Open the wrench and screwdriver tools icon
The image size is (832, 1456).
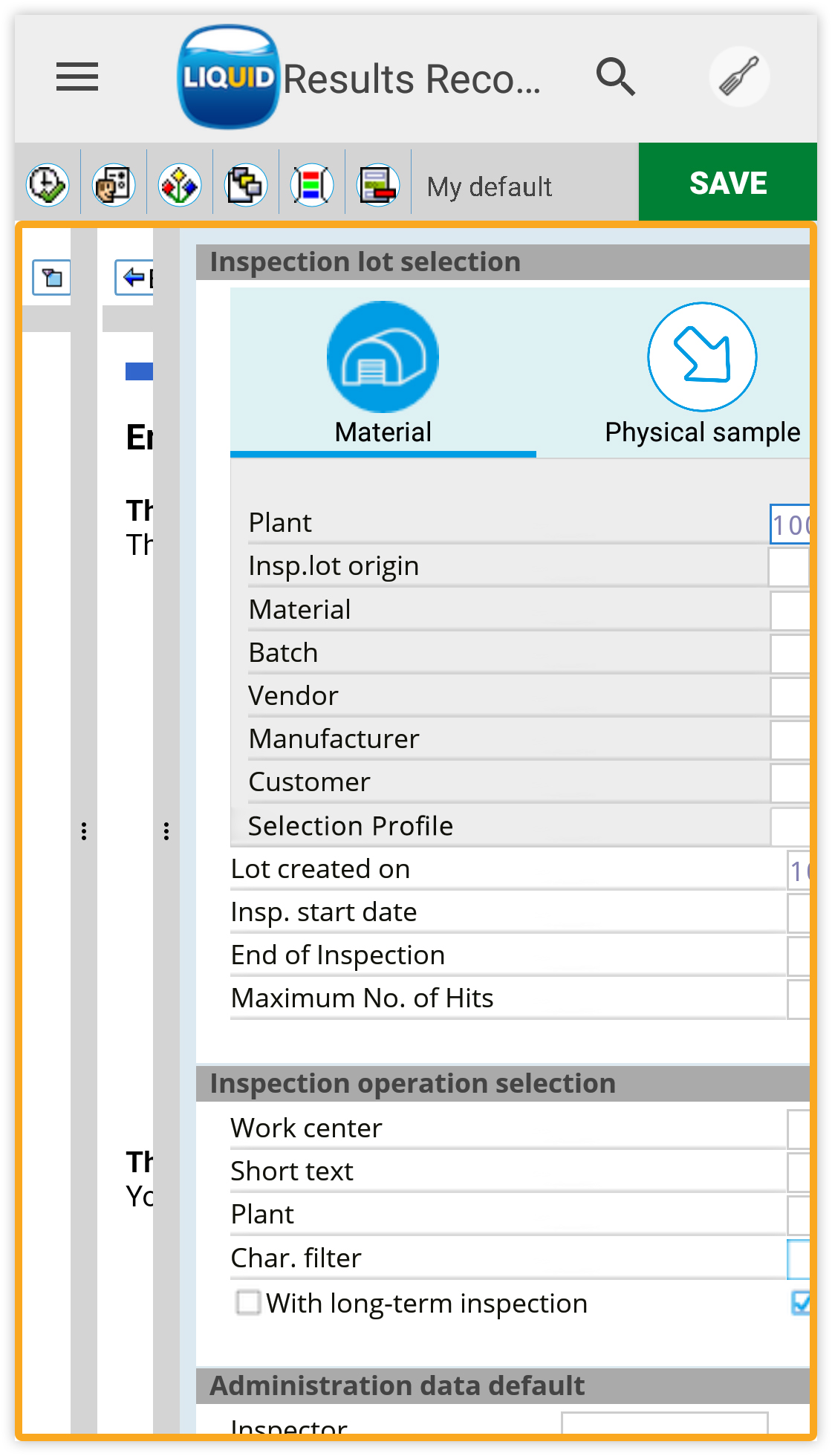click(x=738, y=77)
